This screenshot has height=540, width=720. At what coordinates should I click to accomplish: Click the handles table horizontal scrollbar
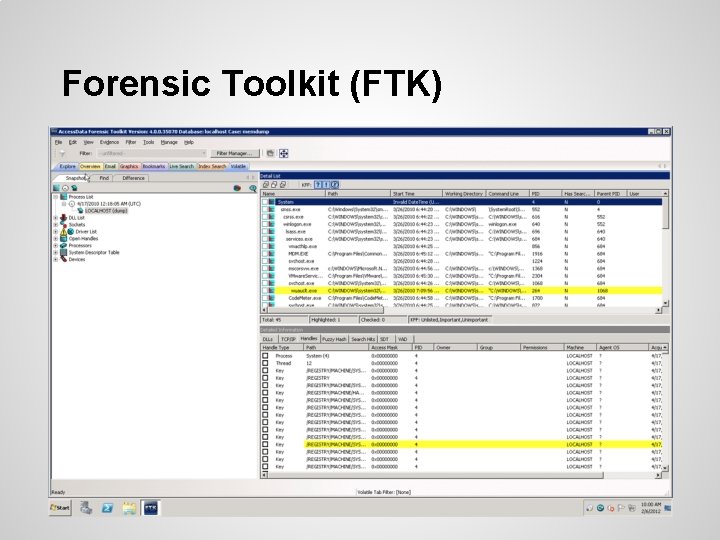click(461, 475)
